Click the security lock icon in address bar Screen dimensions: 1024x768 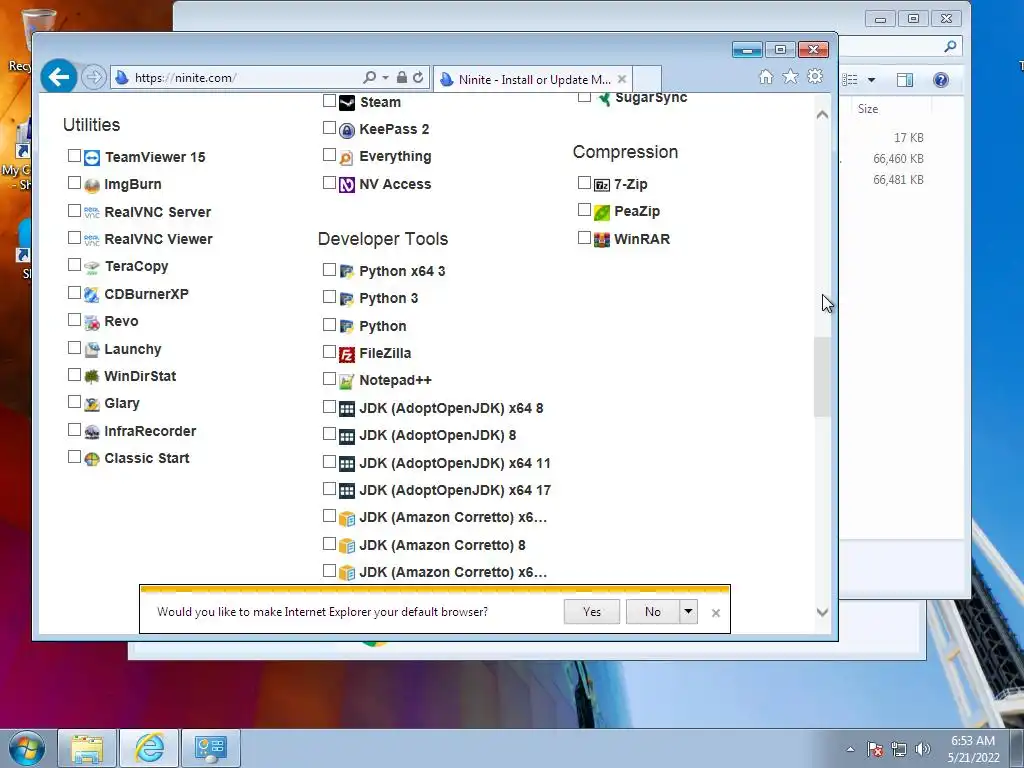click(402, 78)
